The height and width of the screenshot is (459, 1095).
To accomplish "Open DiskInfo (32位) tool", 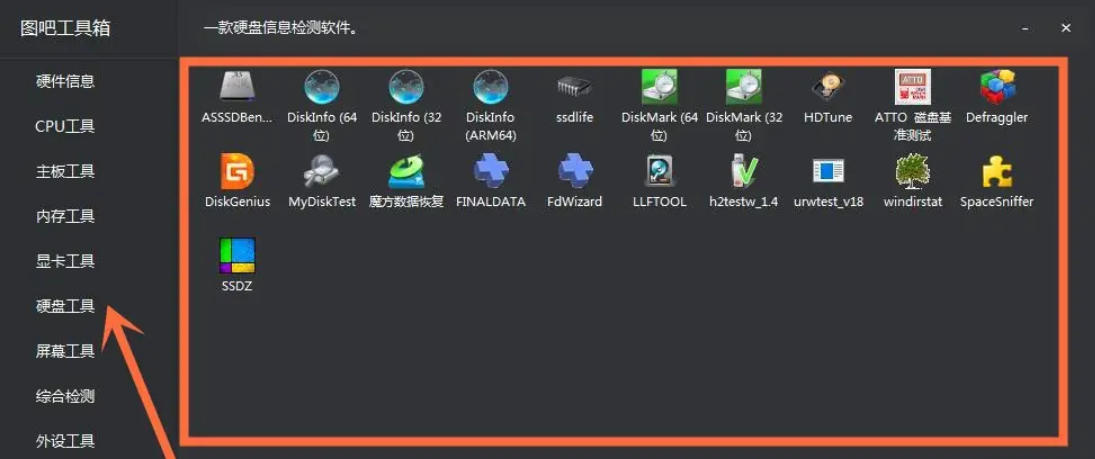I will (406, 87).
